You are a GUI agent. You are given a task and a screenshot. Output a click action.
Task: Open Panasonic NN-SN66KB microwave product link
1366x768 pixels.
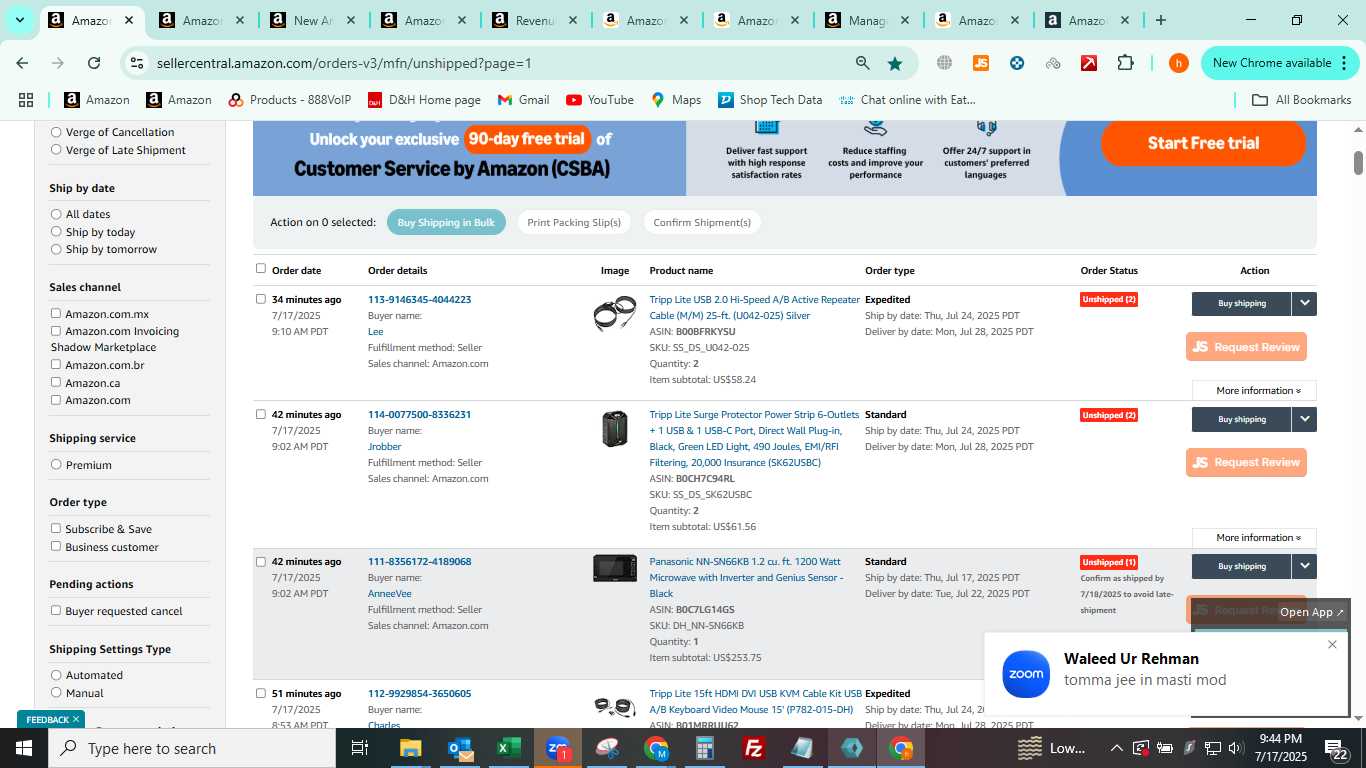pyautogui.click(x=746, y=577)
